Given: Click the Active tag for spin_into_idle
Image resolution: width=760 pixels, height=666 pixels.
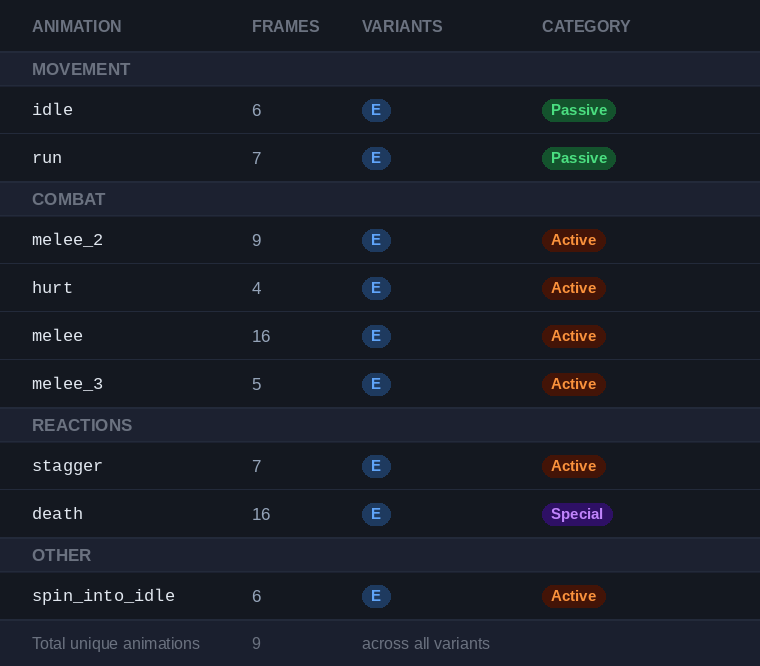Looking at the screenshot, I should [573, 596].
